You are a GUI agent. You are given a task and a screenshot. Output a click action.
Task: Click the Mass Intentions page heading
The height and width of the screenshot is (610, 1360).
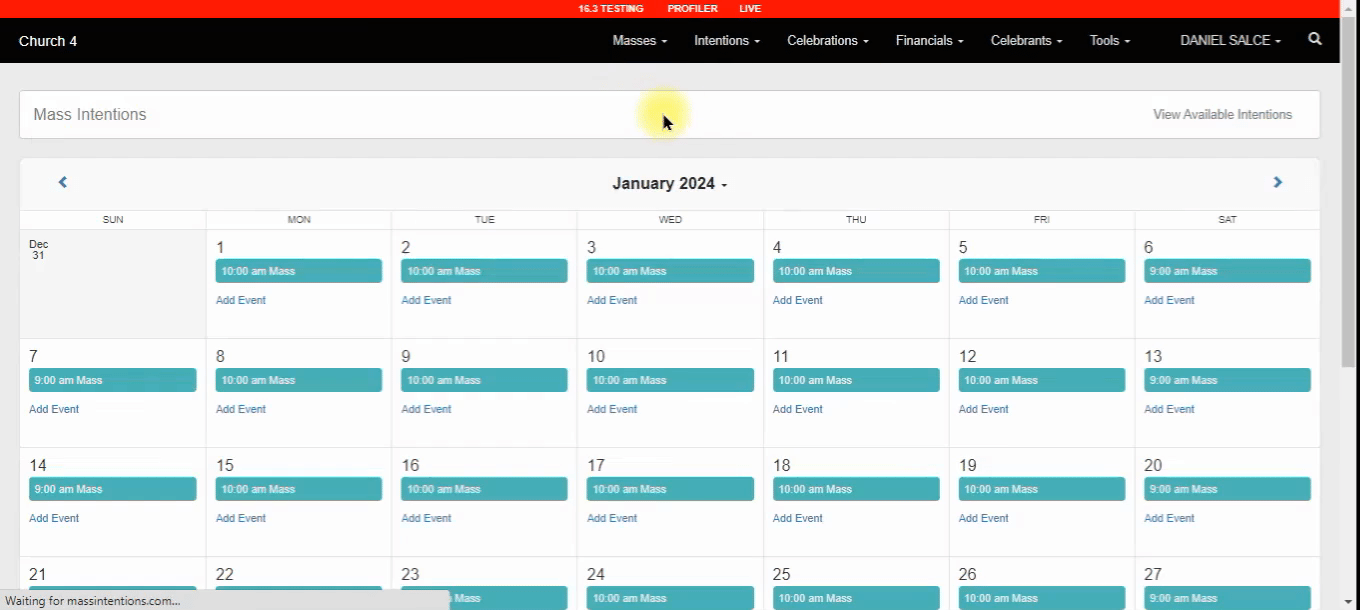tap(90, 114)
